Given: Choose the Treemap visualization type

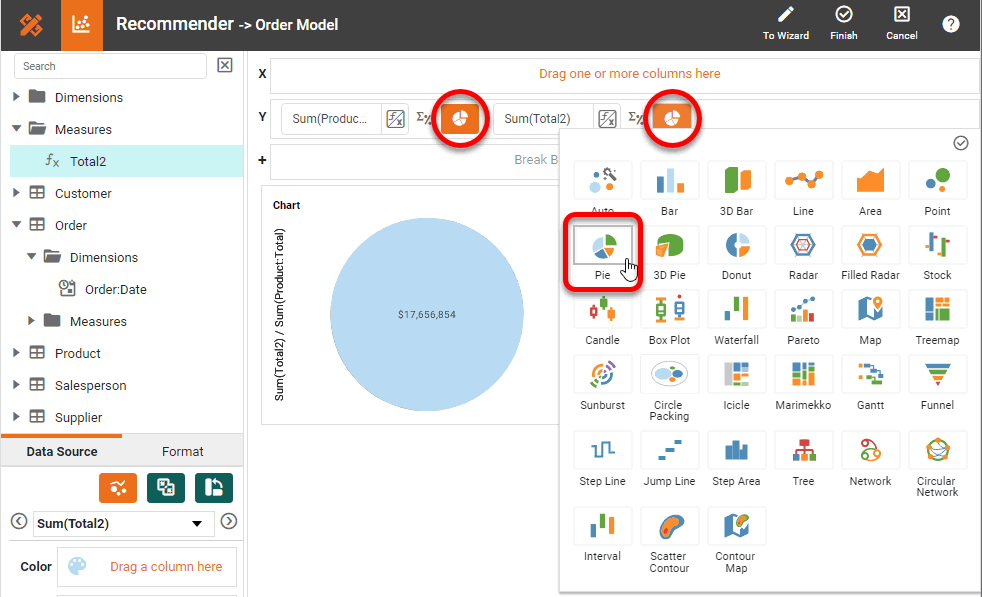Looking at the screenshot, I should (x=937, y=310).
